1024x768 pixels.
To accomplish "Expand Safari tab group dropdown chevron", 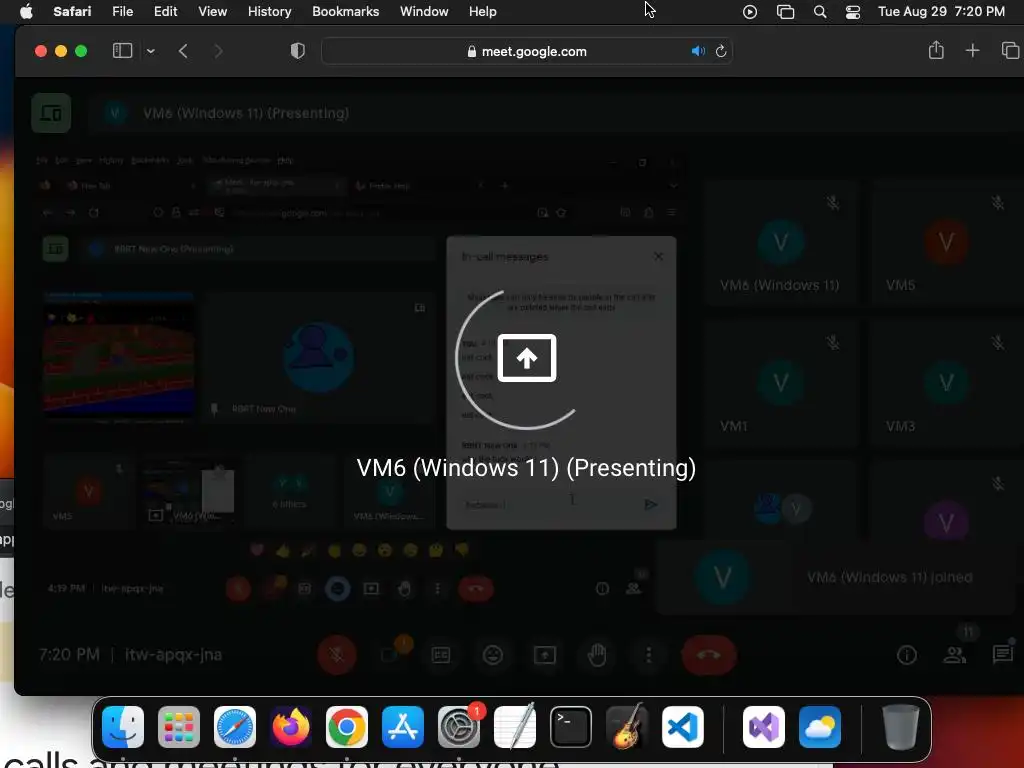I will tap(151, 51).
